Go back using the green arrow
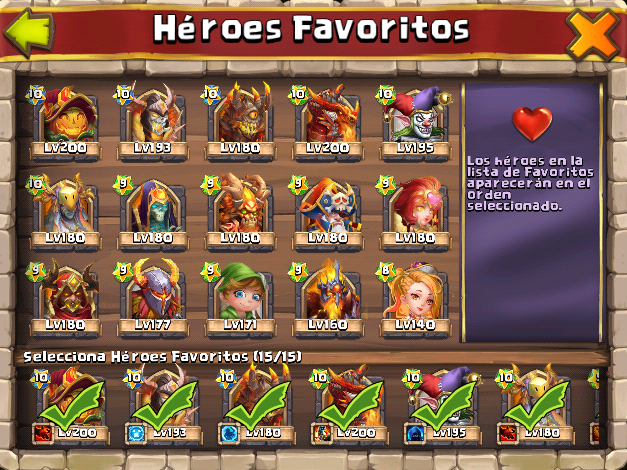 (x=29, y=31)
